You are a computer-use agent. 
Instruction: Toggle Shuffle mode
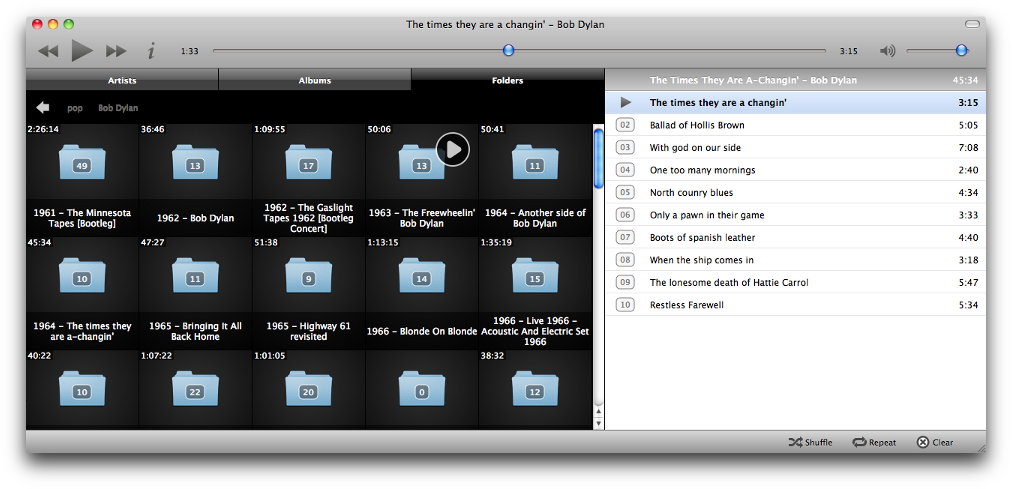point(811,443)
